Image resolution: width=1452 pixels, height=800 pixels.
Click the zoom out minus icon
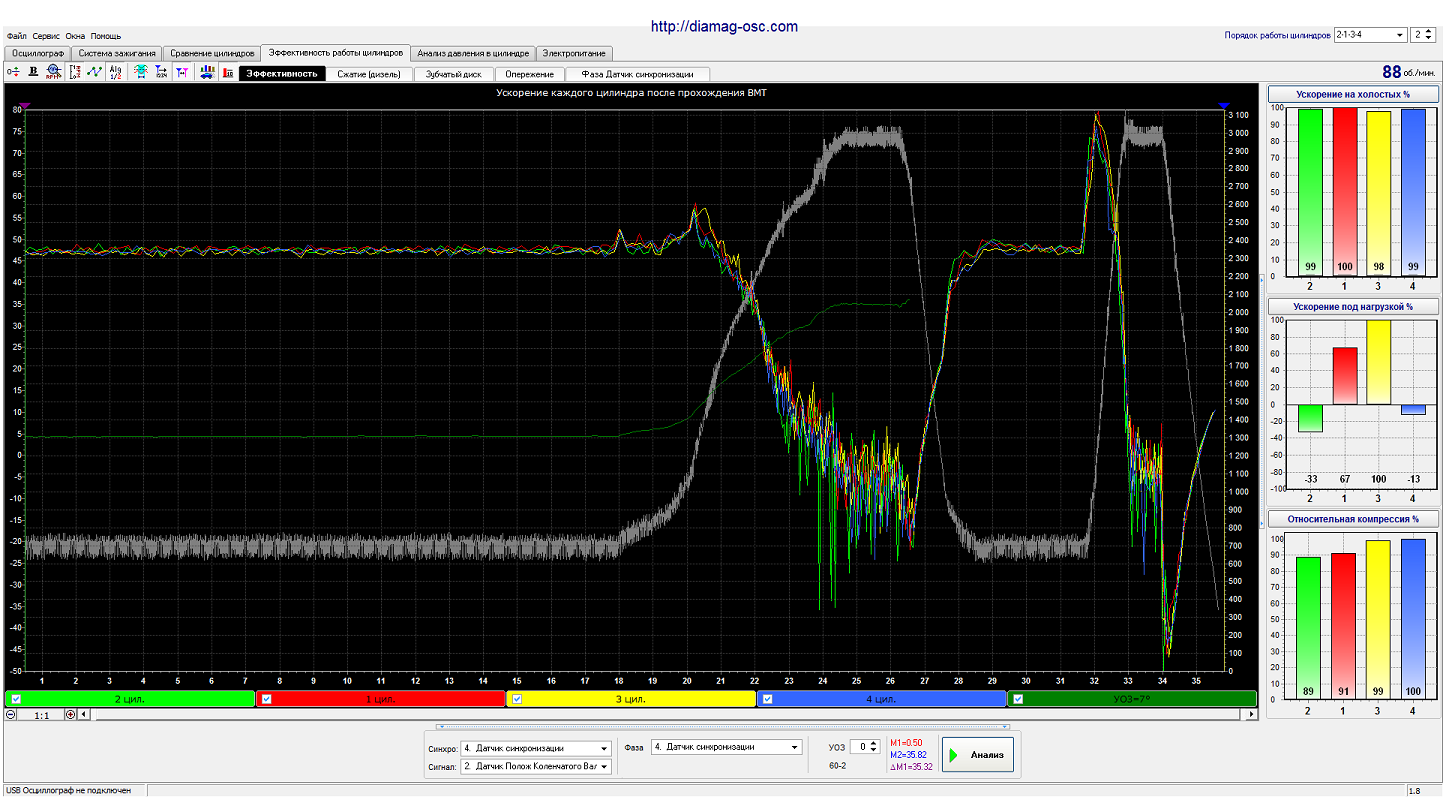point(10,715)
